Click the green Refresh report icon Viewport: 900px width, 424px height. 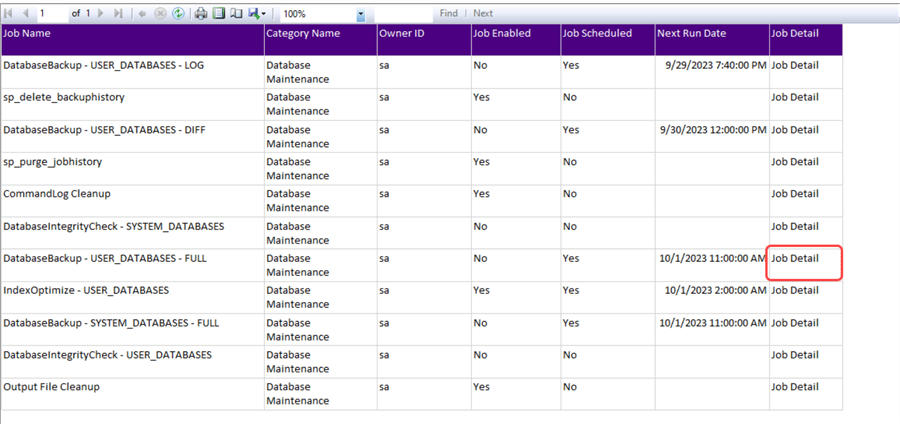tap(178, 13)
